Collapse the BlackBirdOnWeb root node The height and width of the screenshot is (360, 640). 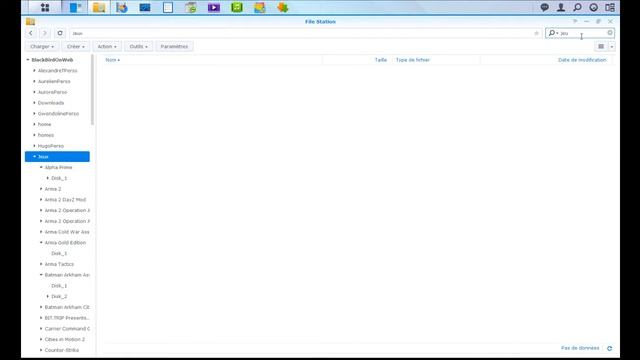click(28, 60)
